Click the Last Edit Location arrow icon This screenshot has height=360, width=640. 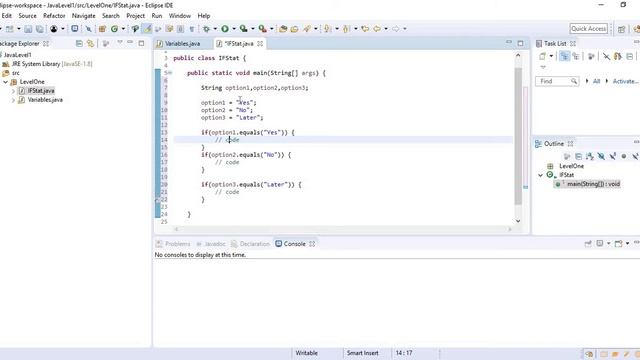pyautogui.click(x=365, y=29)
